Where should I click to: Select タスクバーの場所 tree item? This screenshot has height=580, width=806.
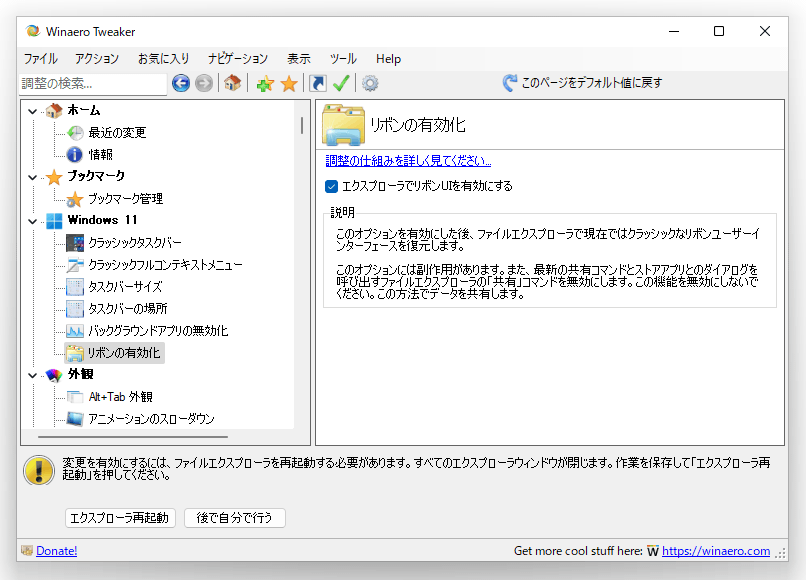[x=128, y=309]
